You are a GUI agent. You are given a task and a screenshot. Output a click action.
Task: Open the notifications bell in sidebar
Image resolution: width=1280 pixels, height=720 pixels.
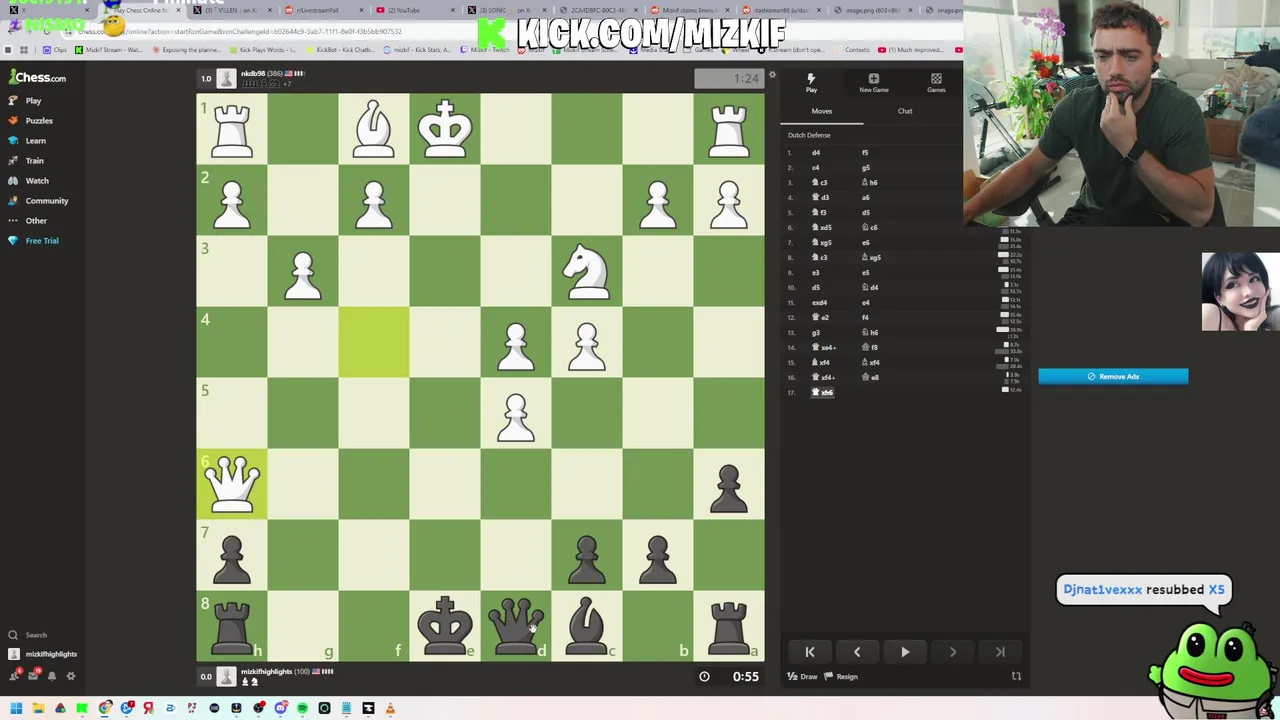click(x=52, y=676)
